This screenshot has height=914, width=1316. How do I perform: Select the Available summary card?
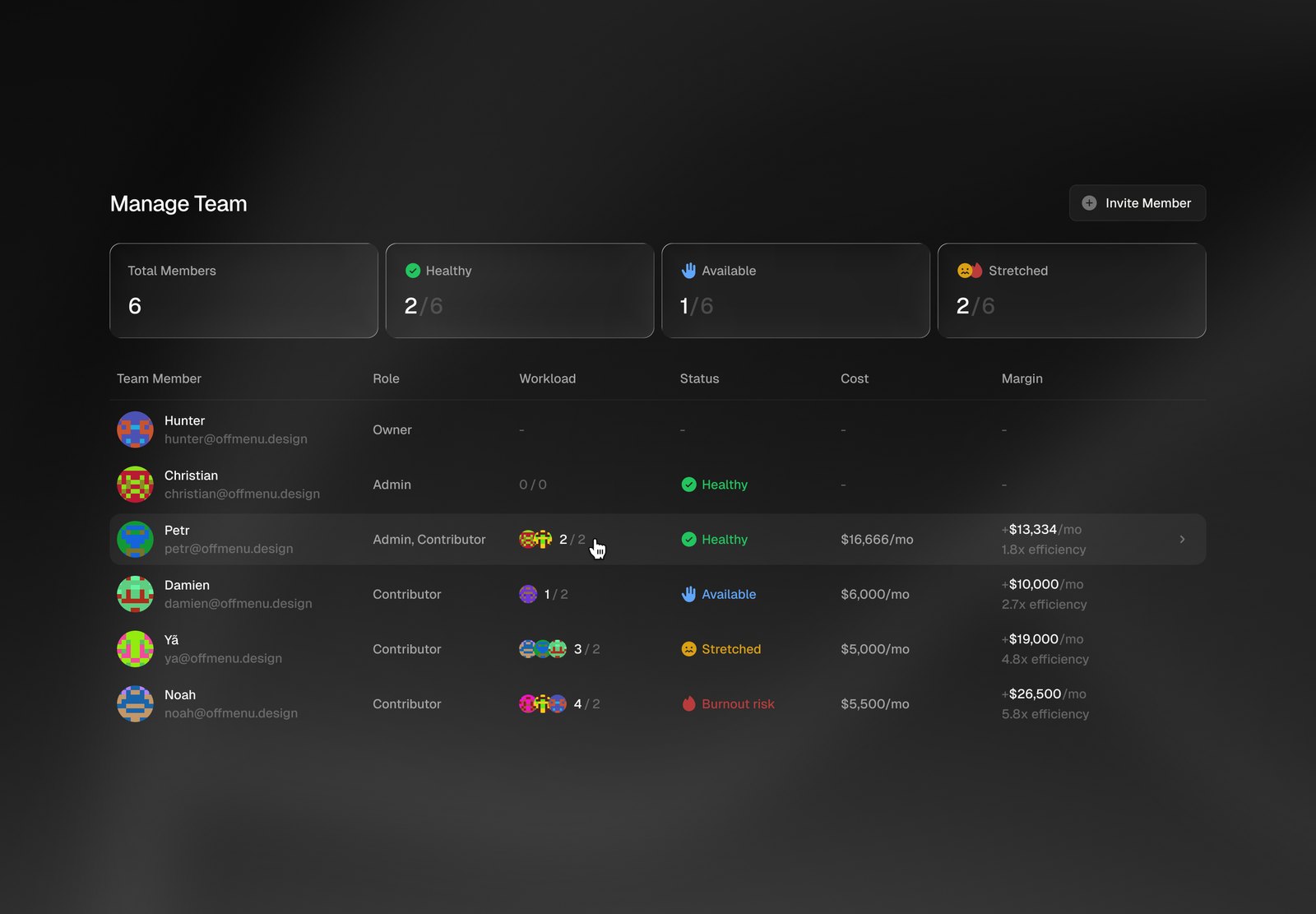tap(795, 290)
